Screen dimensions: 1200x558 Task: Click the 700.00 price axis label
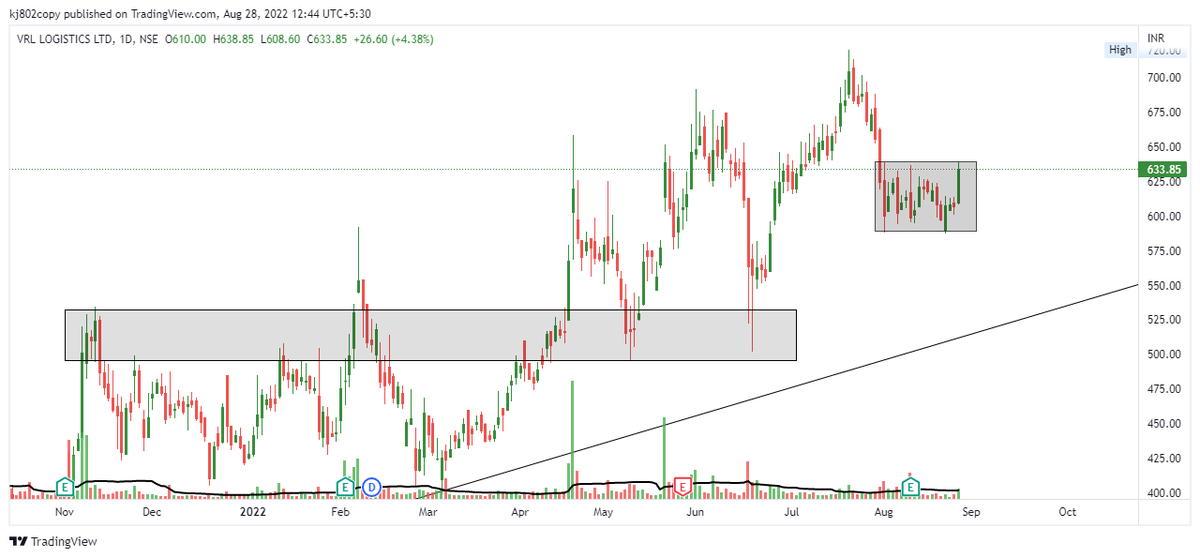pyautogui.click(x=1162, y=77)
